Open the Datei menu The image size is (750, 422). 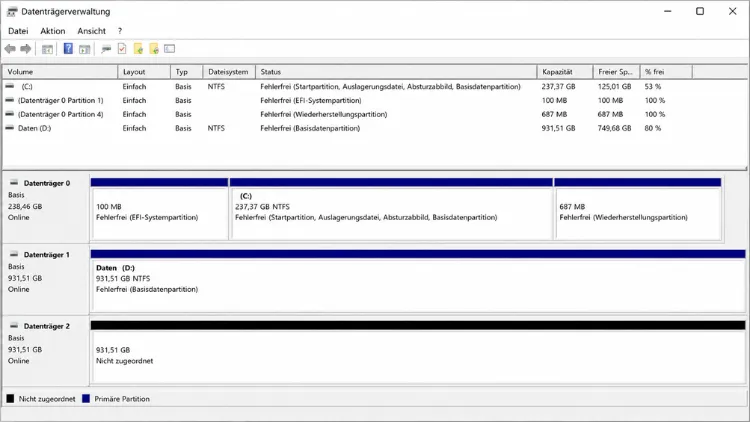18,31
